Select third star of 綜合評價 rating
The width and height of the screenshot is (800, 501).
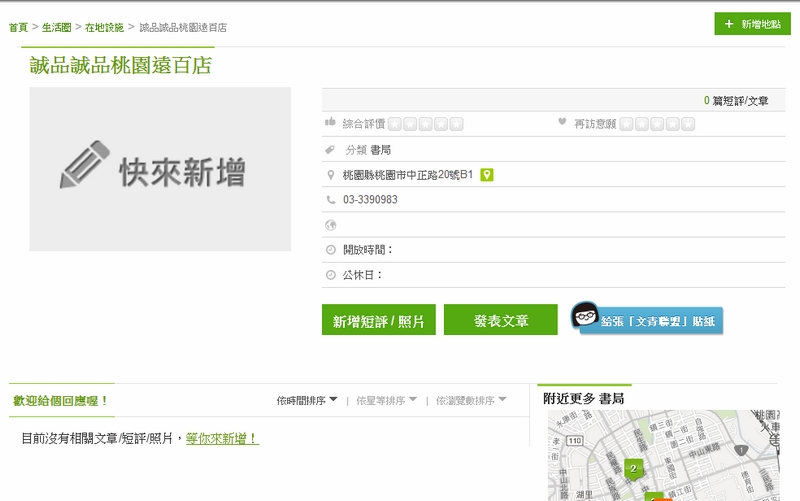426,124
